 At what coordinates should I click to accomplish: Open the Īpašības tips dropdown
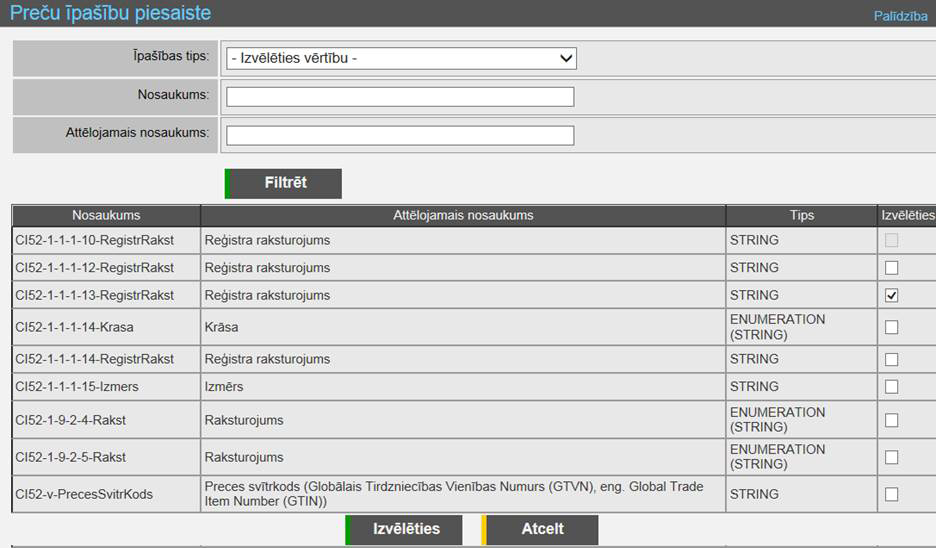(401, 58)
